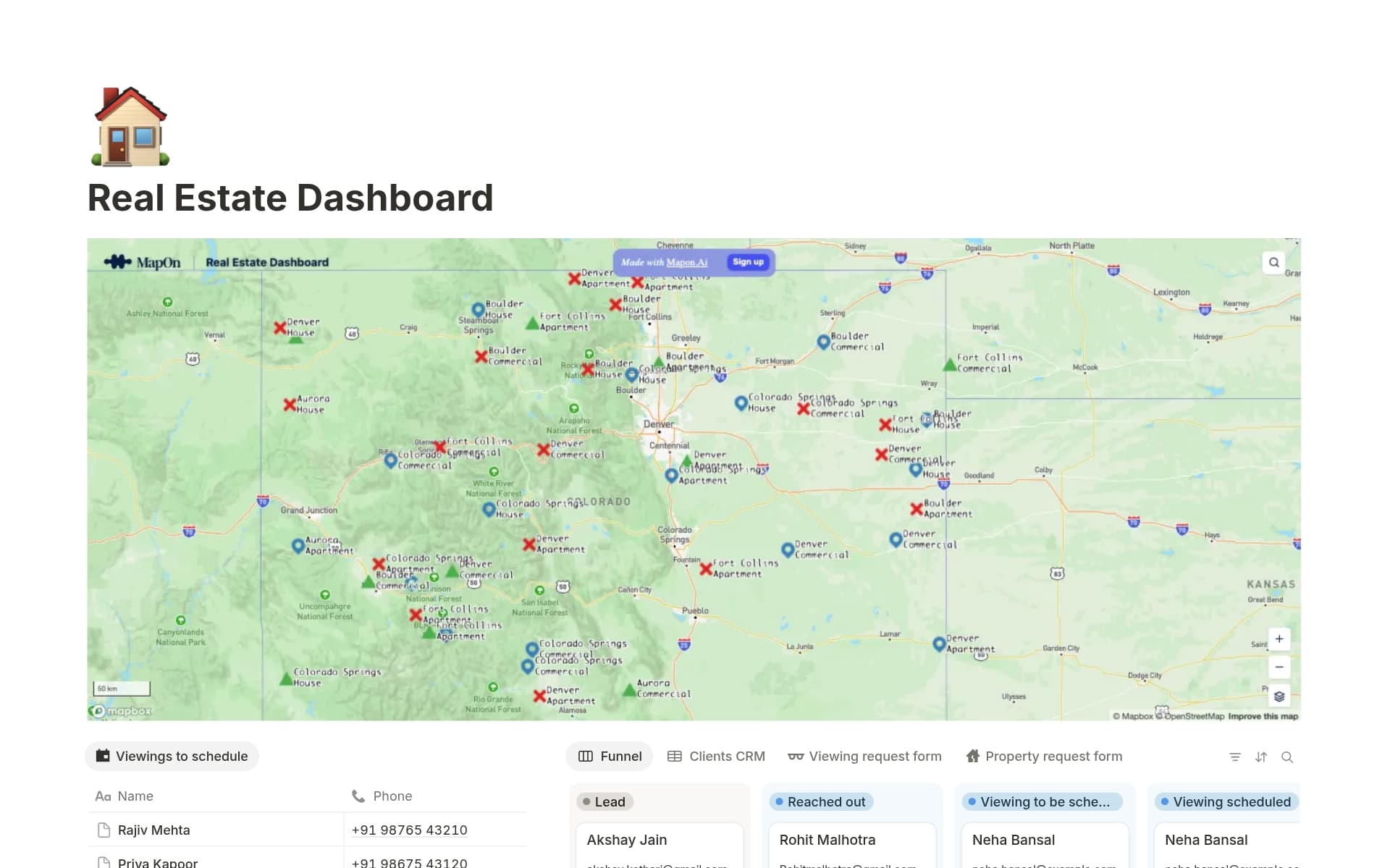Expand the Lead group header

(x=609, y=801)
